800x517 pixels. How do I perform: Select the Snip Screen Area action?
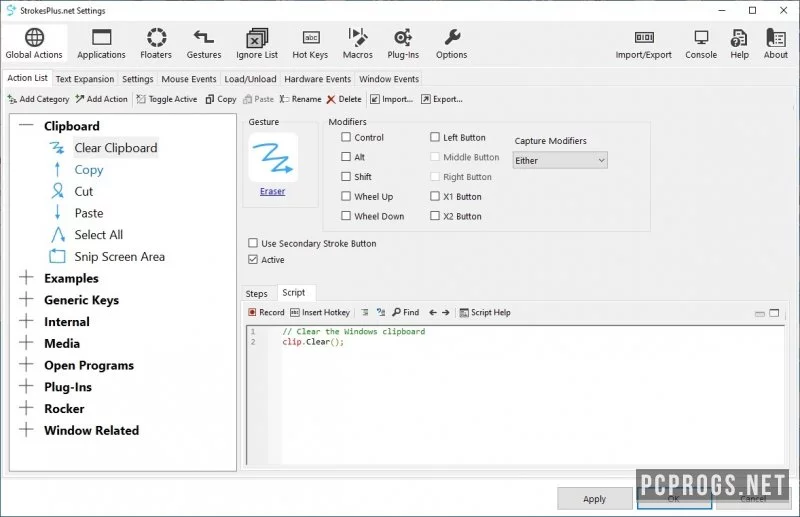point(119,256)
